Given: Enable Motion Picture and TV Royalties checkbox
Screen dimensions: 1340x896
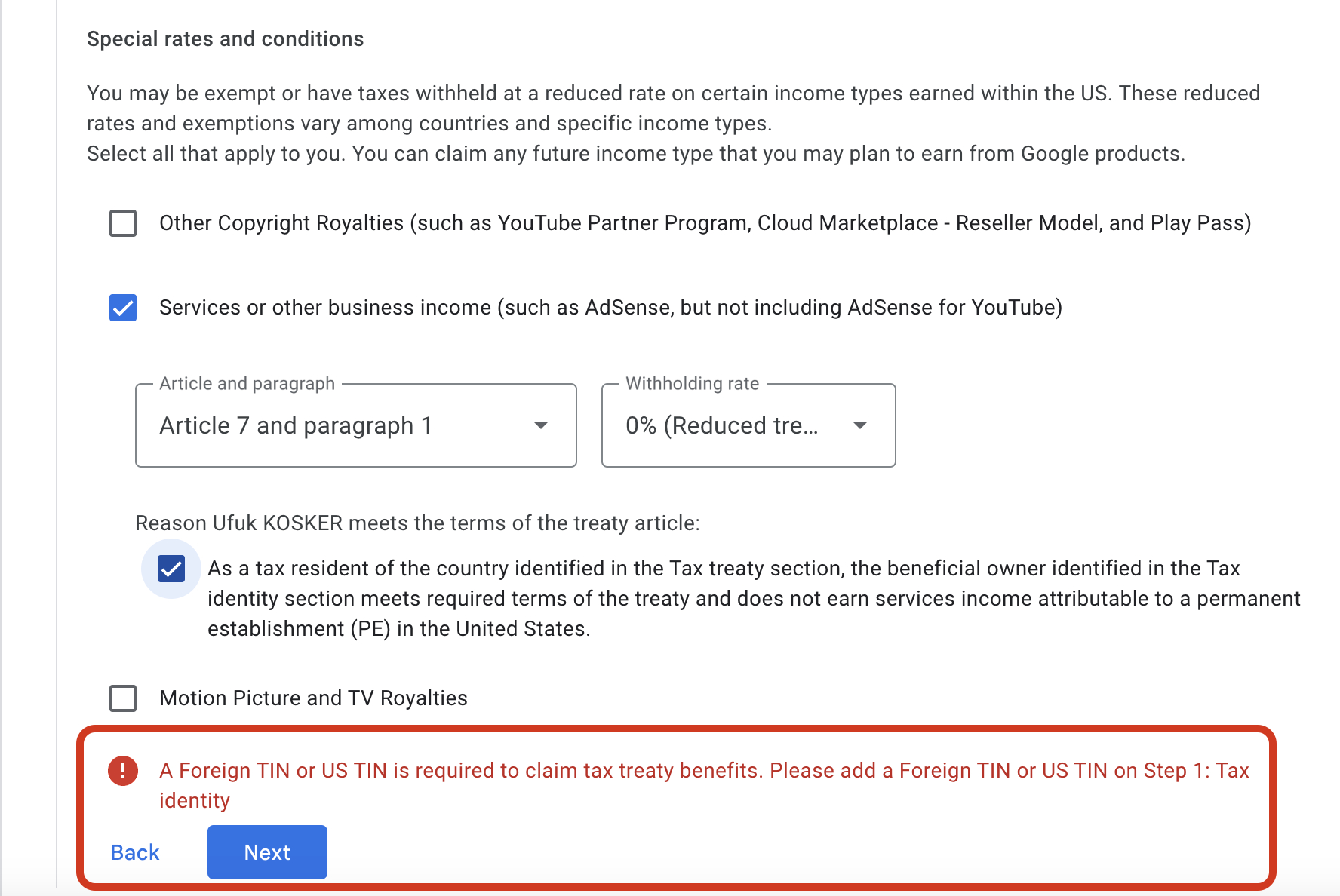Looking at the screenshot, I should (123, 698).
